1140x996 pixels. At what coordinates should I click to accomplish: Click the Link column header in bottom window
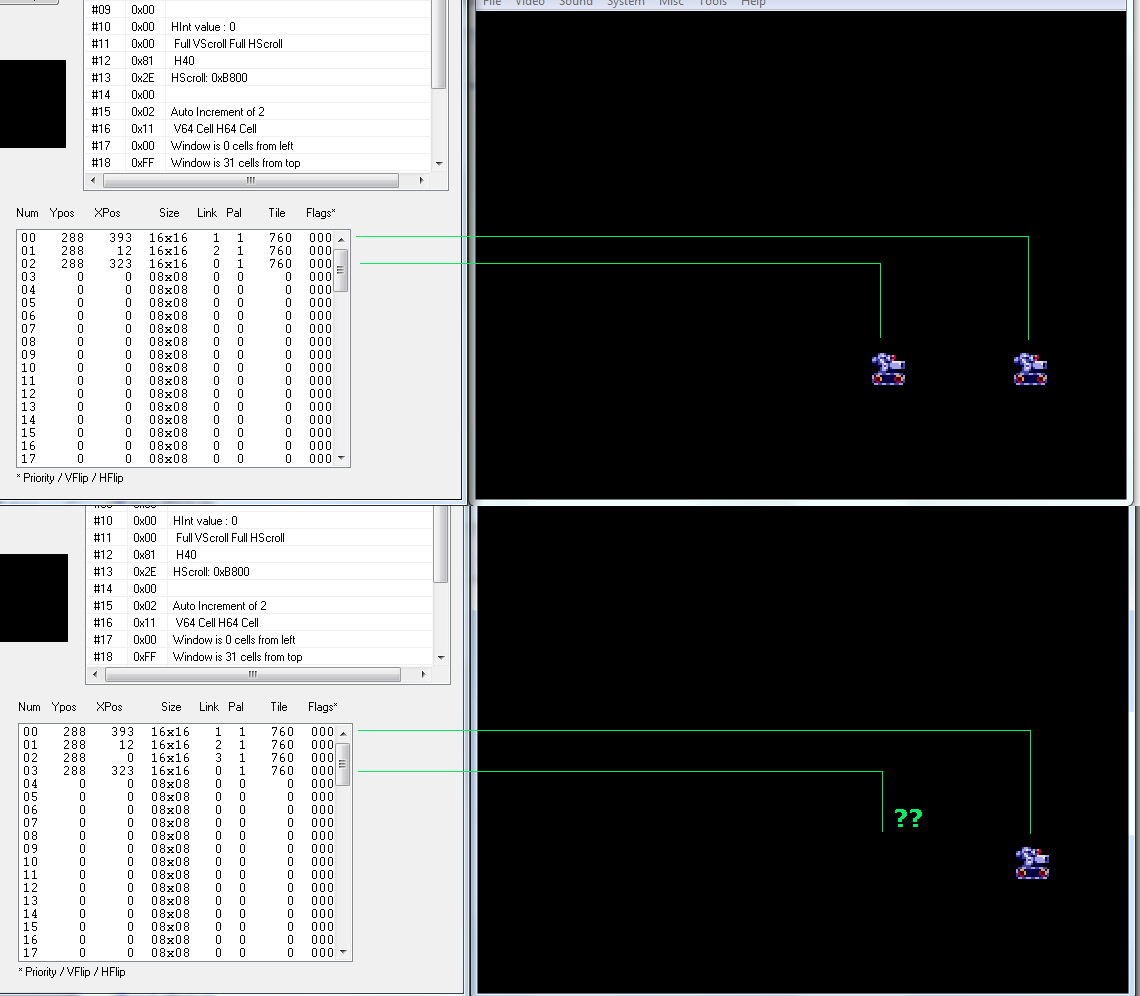click(209, 707)
